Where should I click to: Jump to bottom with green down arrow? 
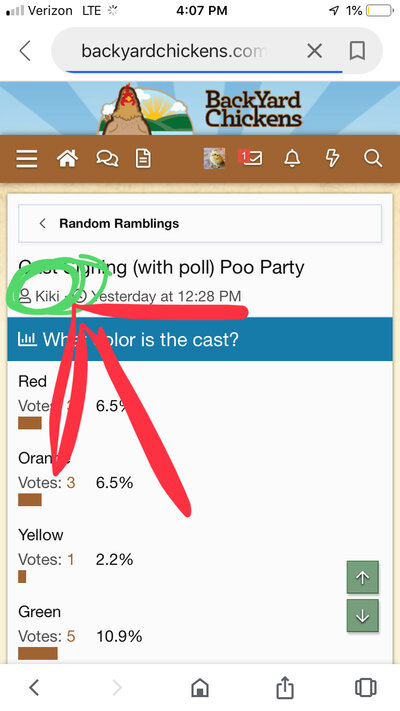(362, 616)
